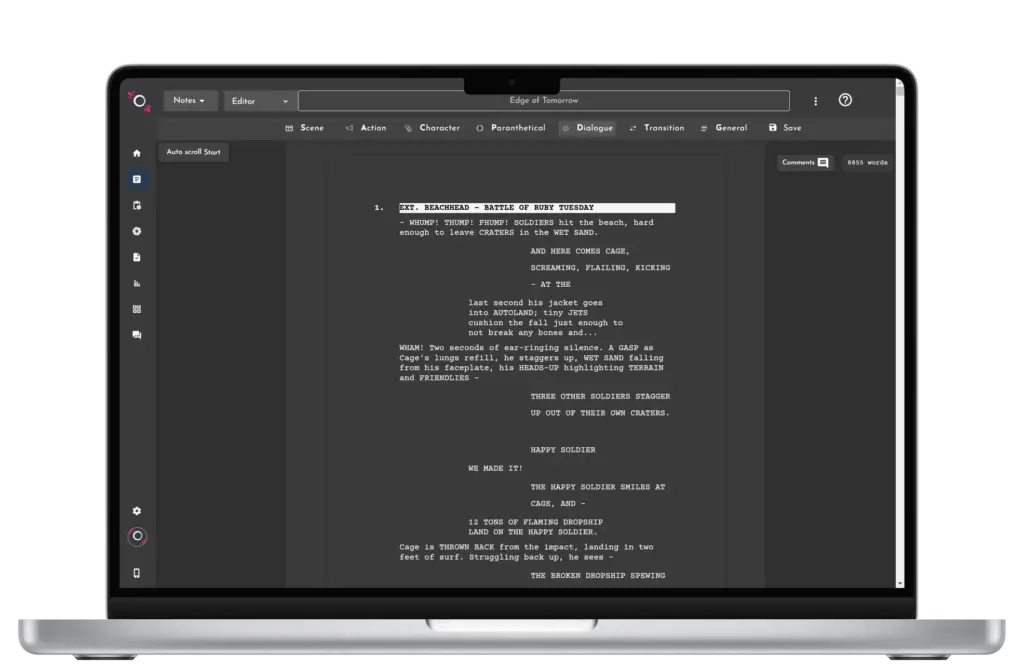This screenshot has height=666, width=1024.
Task: Click the WE MADE IT! dialogue line
Action: click(495, 468)
